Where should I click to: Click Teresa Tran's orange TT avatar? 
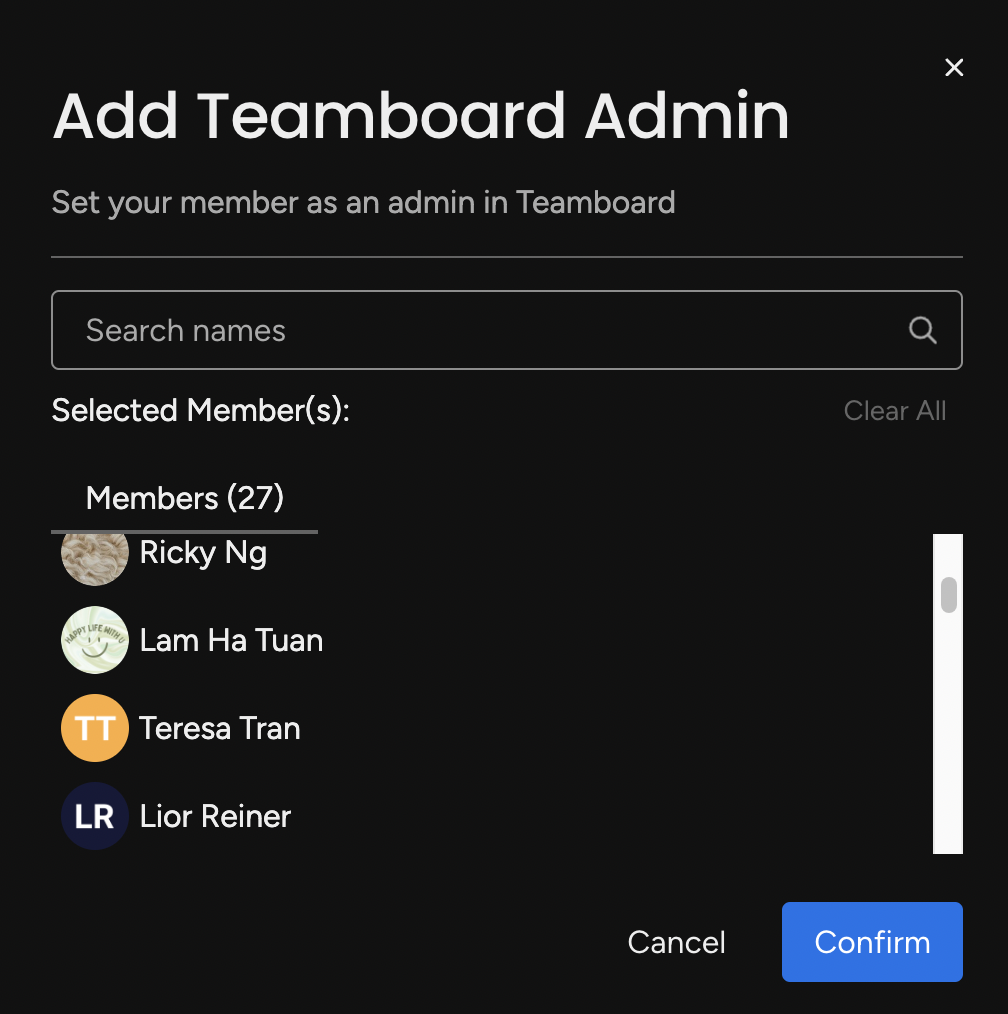point(94,728)
